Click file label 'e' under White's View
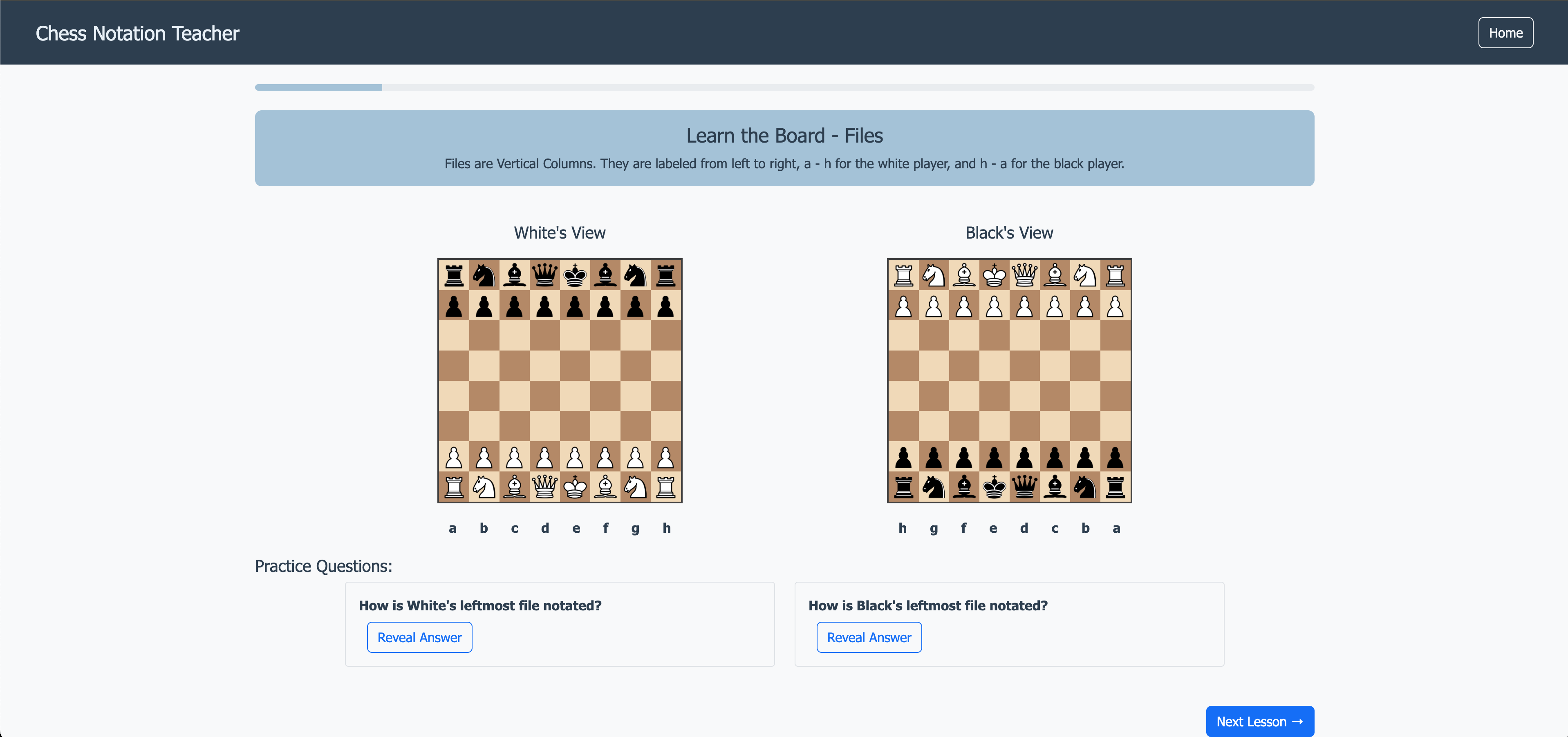This screenshot has height=737, width=1568. (x=576, y=528)
